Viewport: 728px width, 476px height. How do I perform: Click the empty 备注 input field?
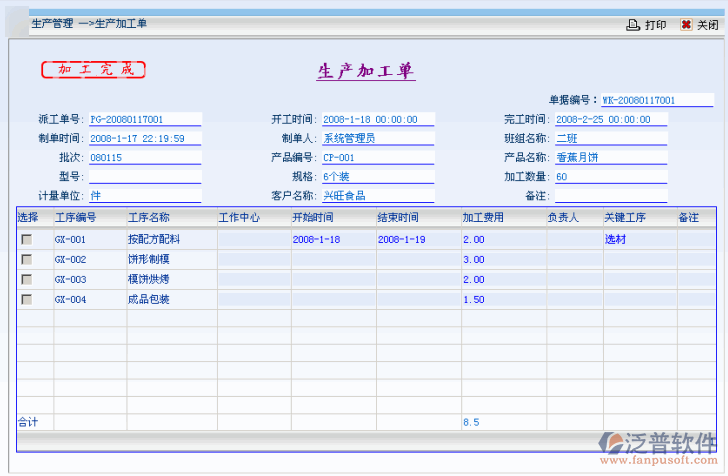click(611, 195)
